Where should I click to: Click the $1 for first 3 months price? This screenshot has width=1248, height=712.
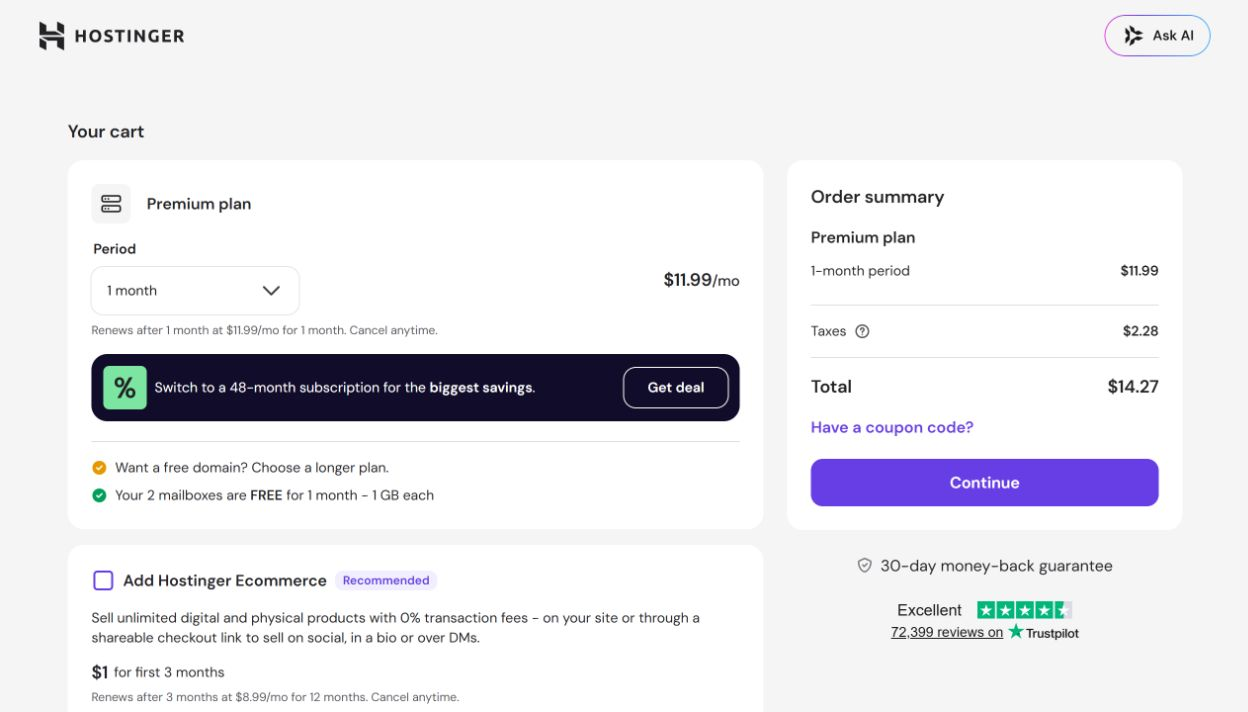(x=158, y=672)
